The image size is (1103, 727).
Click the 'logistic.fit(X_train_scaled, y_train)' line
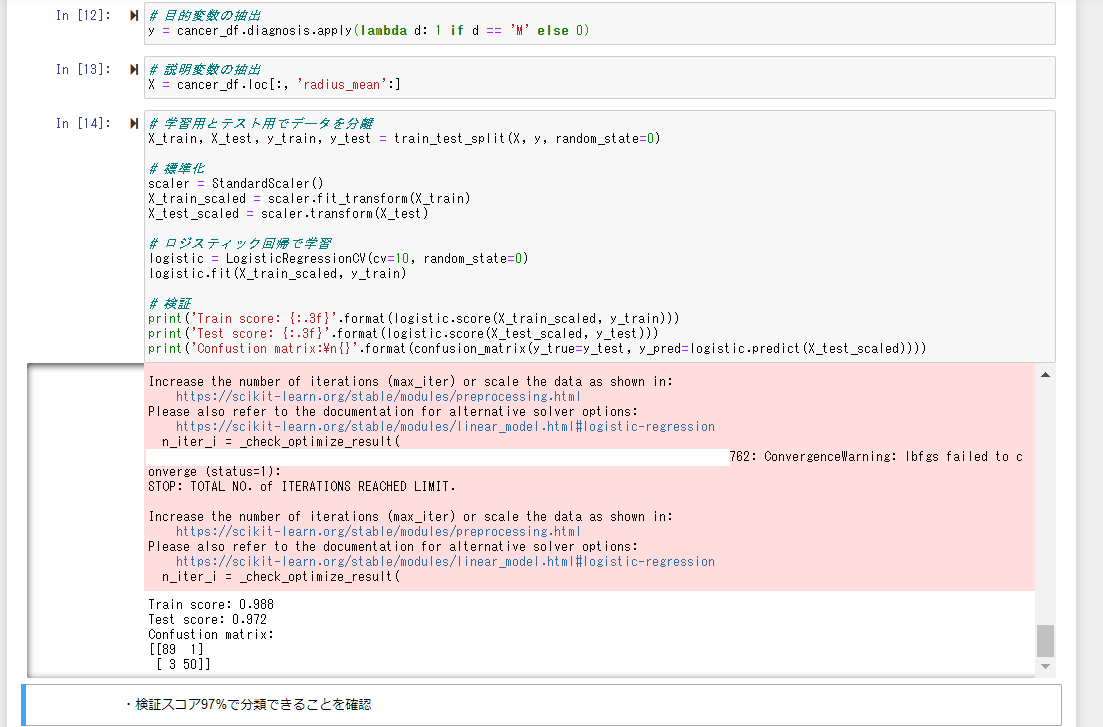pyautogui.click(x=277, y=274)
